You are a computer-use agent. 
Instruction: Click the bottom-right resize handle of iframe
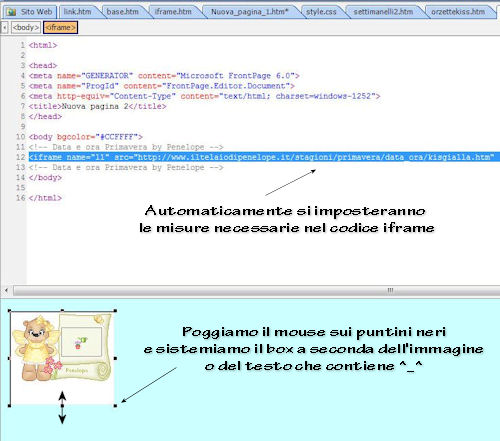[x=115, y=406]
